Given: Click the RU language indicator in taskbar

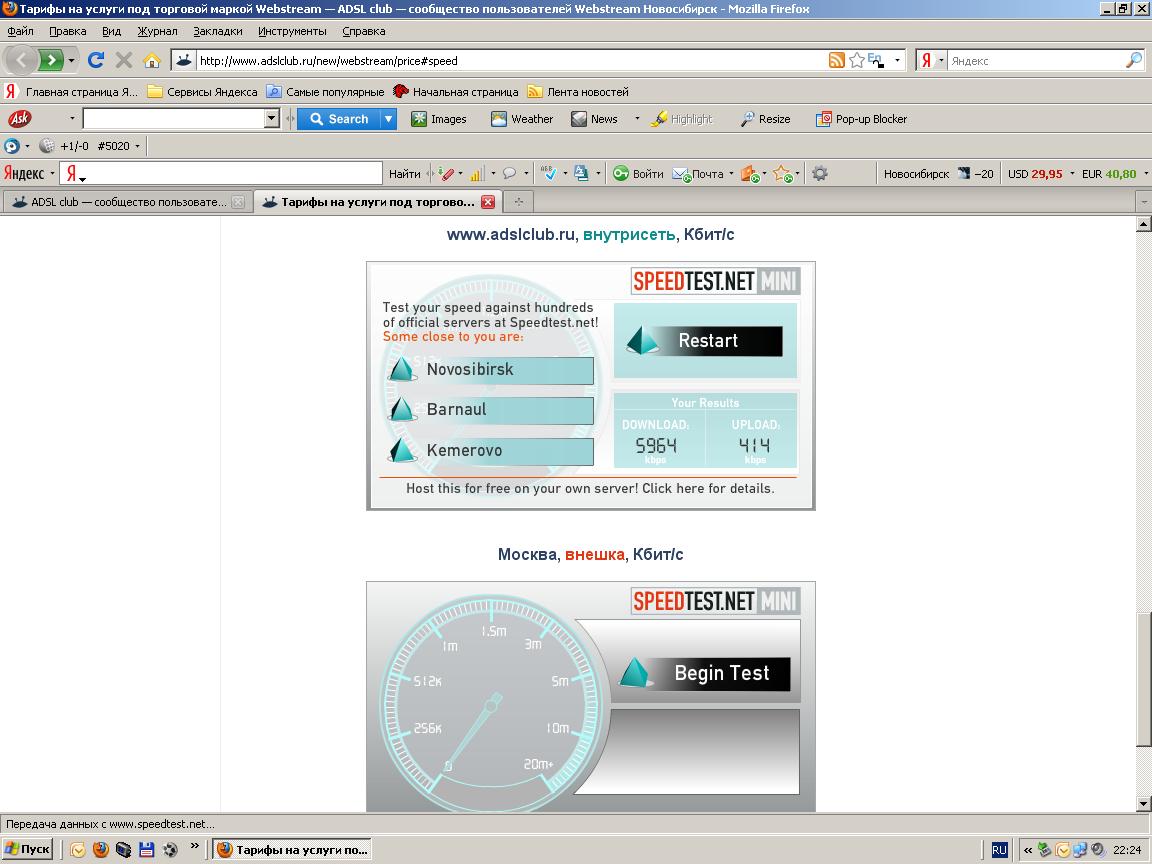Looking at the screenshot, I should pos(999,850).
